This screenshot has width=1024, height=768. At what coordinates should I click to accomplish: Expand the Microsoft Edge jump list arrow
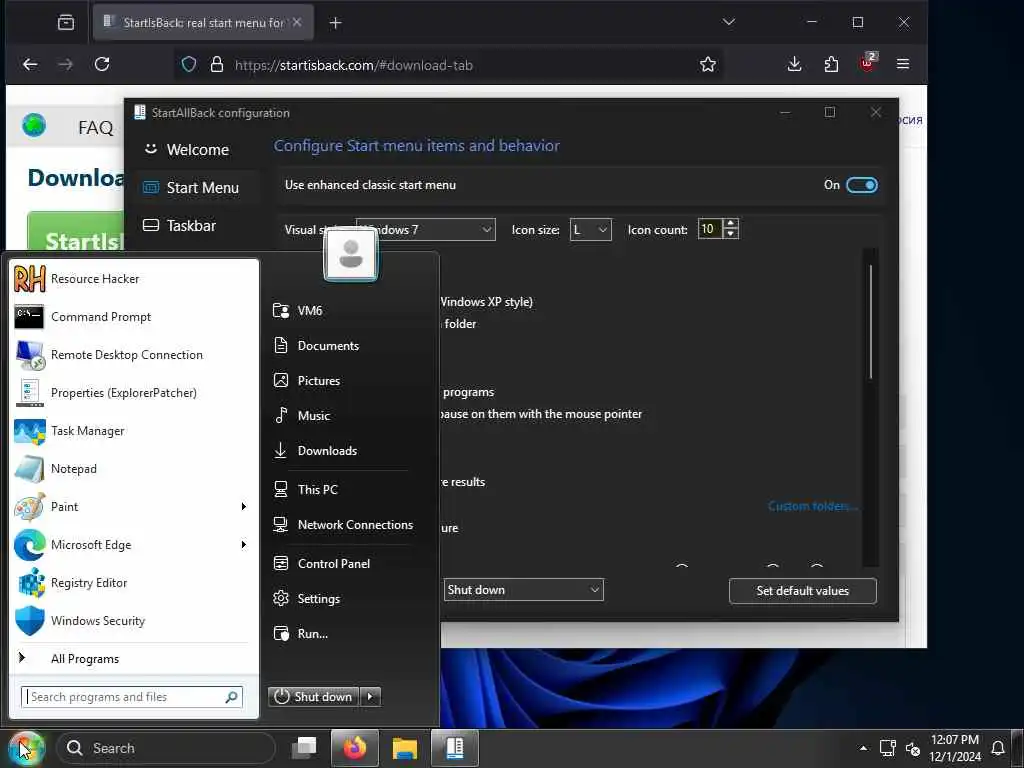click(244, 545)
